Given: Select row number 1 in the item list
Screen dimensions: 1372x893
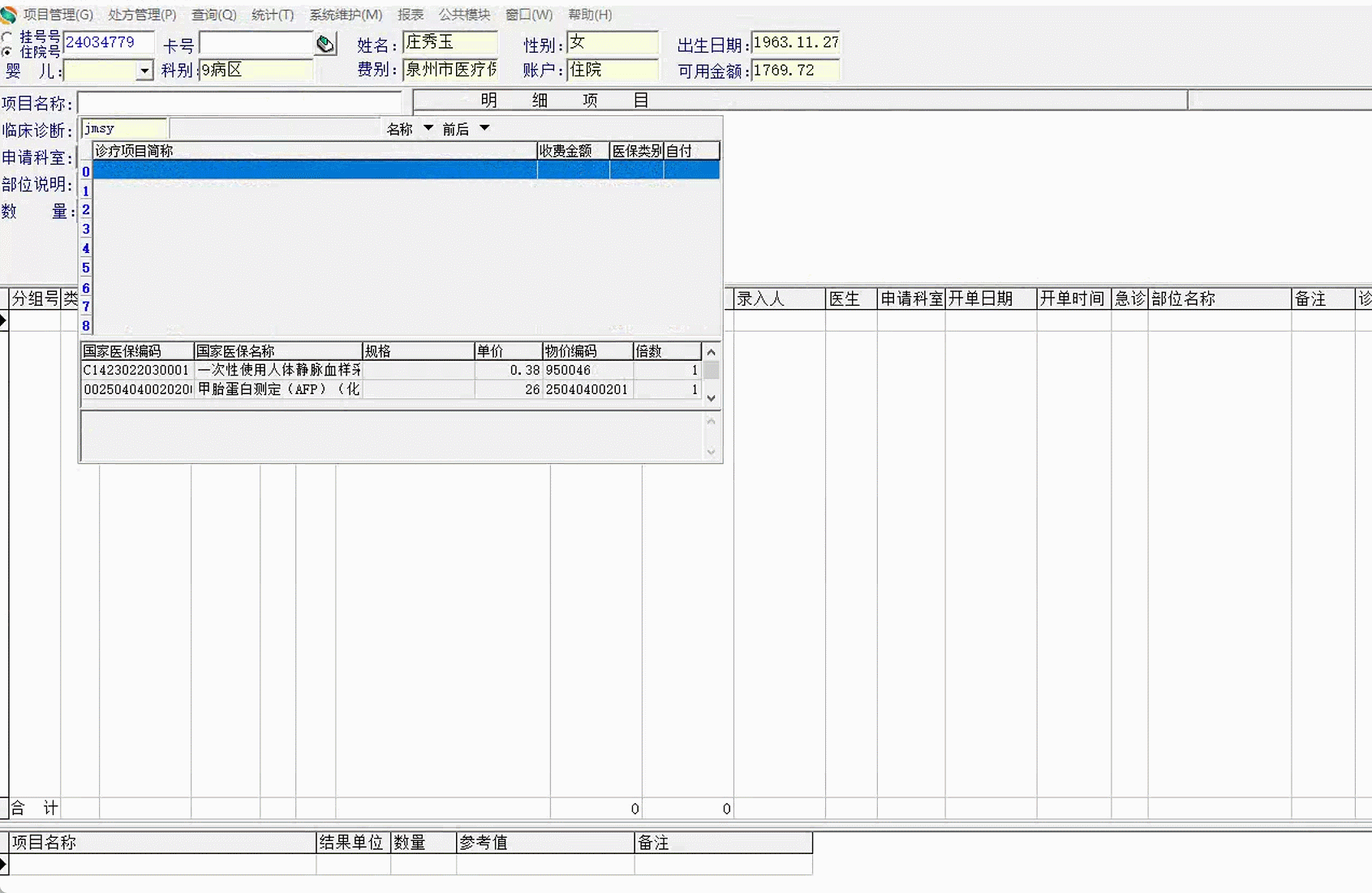Looking at the screenshot, I should tap(86, 191).
